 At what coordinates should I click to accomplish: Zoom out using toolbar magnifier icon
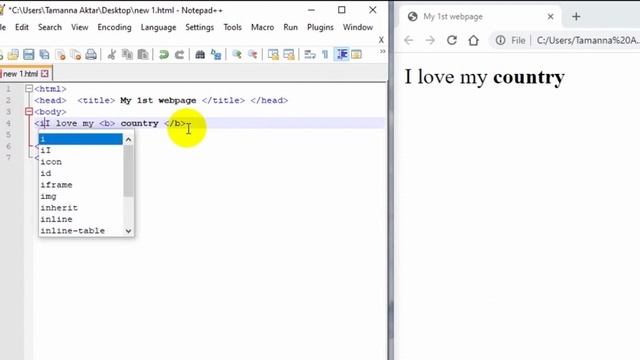(252, 54)
